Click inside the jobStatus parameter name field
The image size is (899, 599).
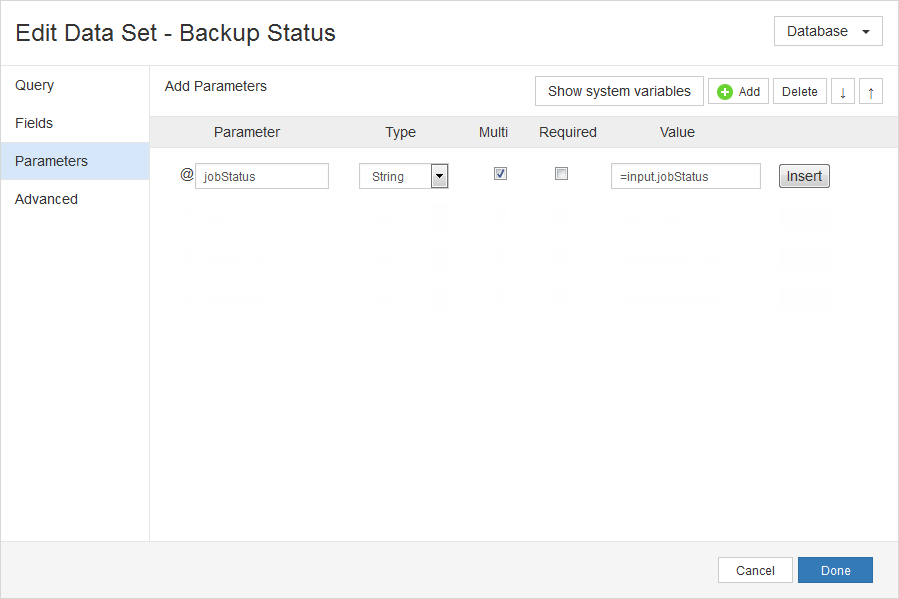(261, 175)
